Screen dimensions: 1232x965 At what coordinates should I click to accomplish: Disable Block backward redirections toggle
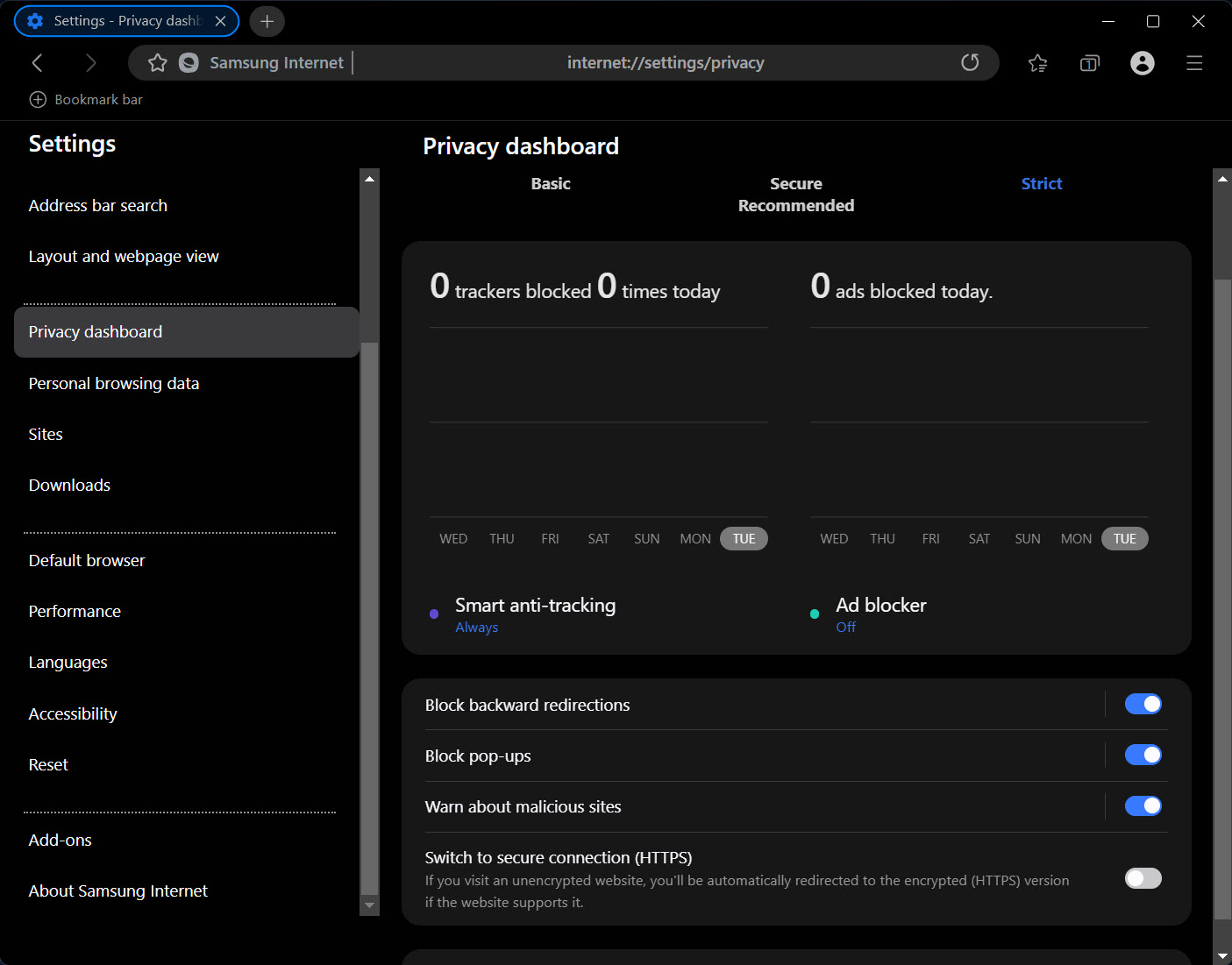coord(1143,704)
